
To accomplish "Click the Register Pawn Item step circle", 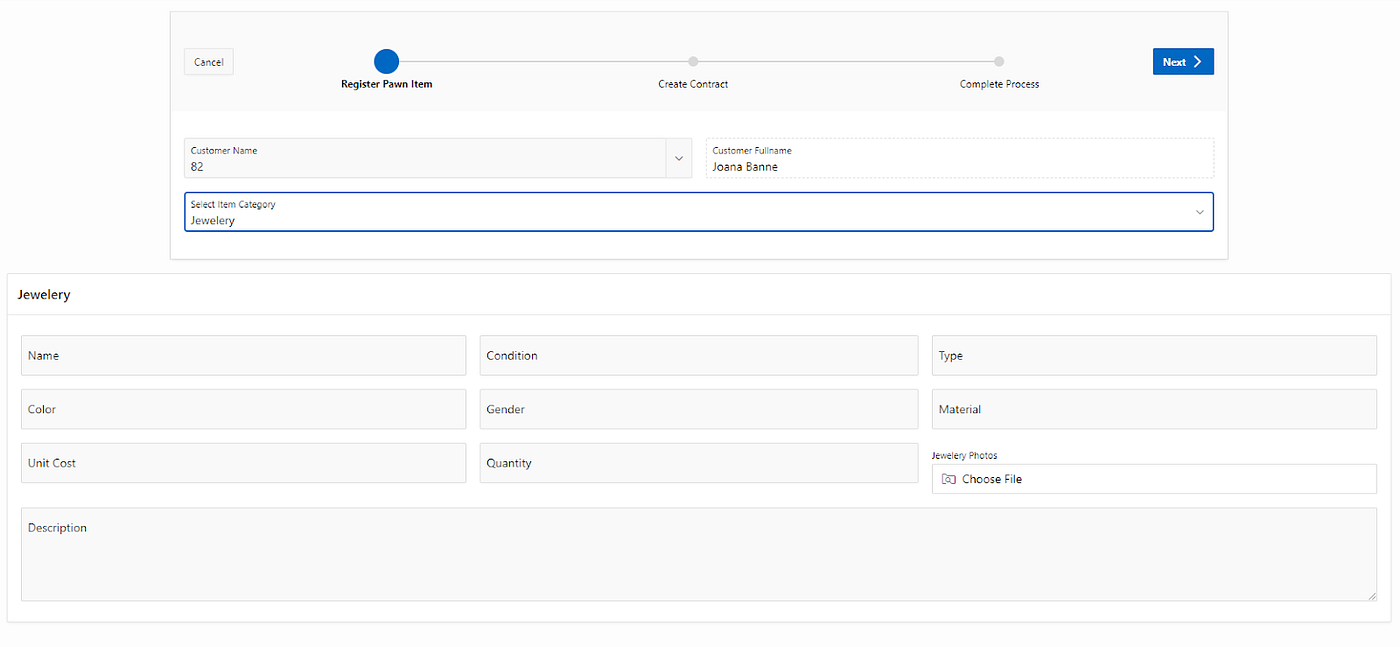I will [386, 61].
